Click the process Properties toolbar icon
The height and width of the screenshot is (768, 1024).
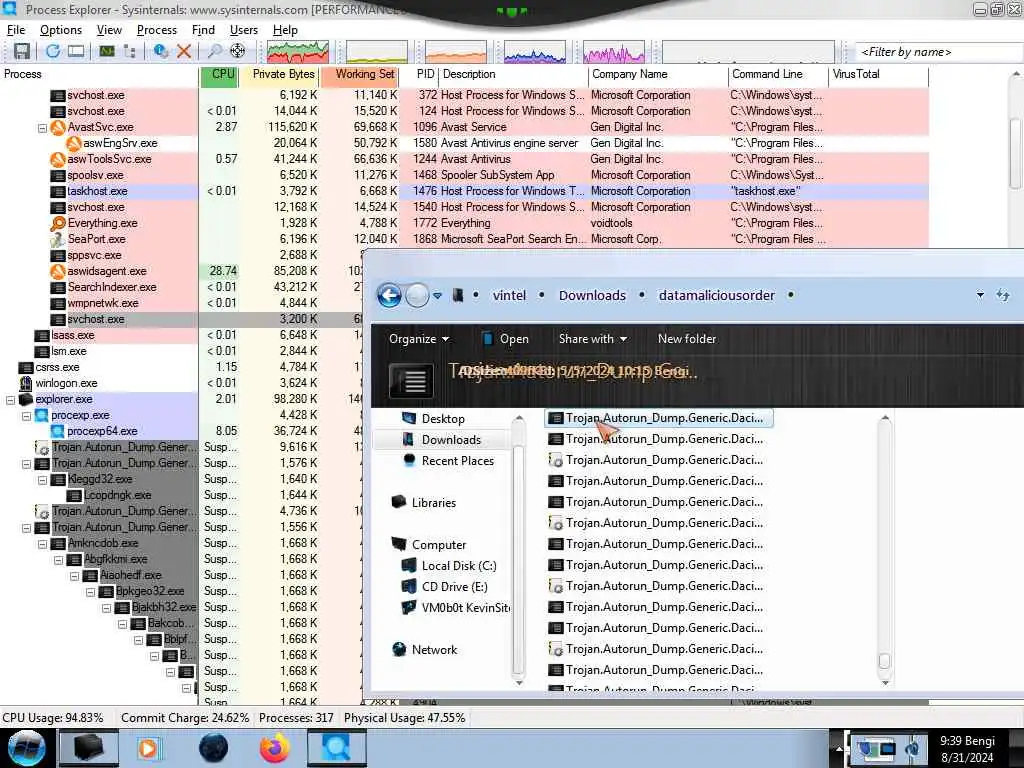coord(161,51)
